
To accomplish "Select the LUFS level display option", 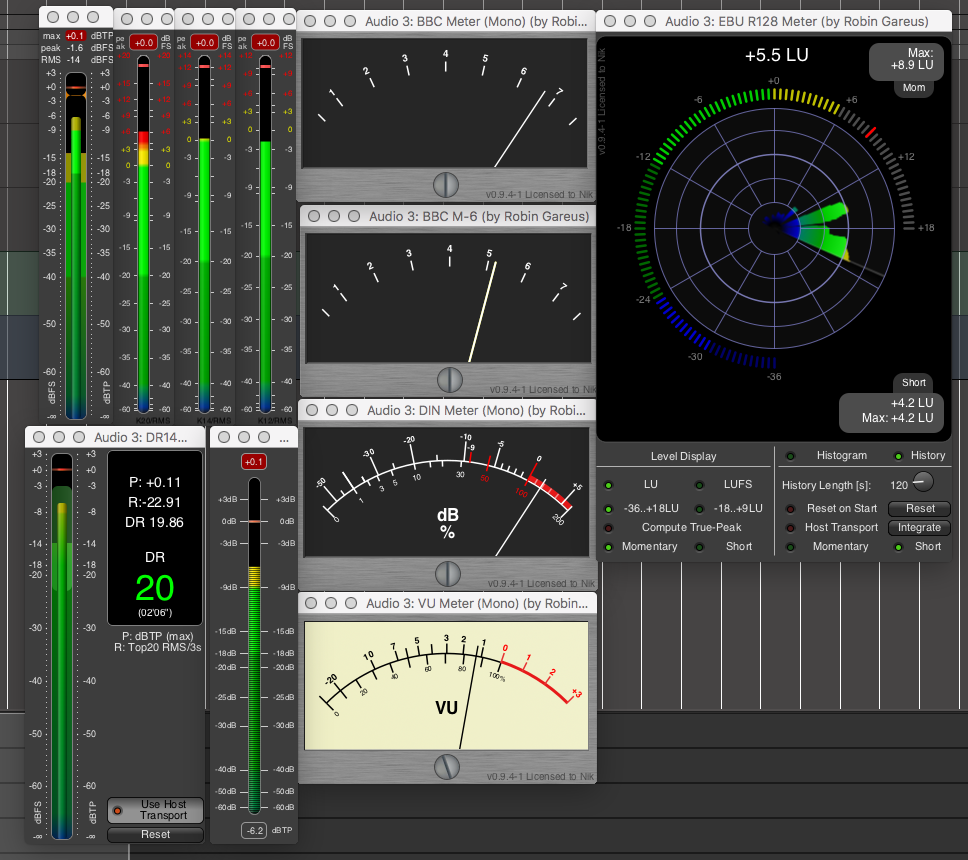I will click(x=738, y=484).
